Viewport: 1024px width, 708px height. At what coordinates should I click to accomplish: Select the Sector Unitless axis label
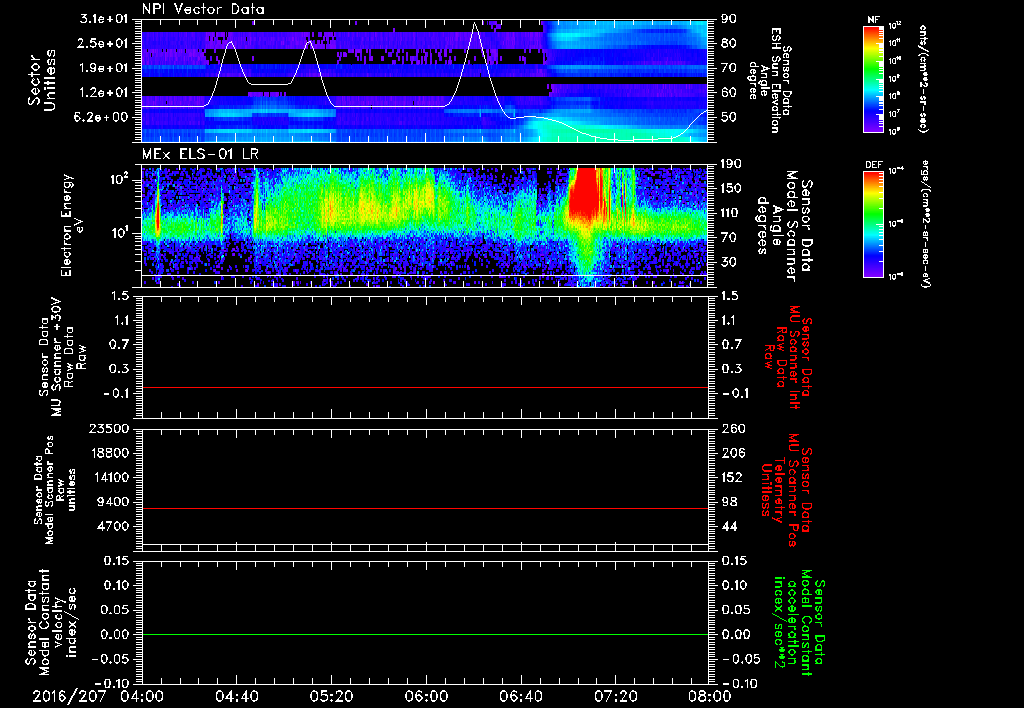tap(40, 78)
